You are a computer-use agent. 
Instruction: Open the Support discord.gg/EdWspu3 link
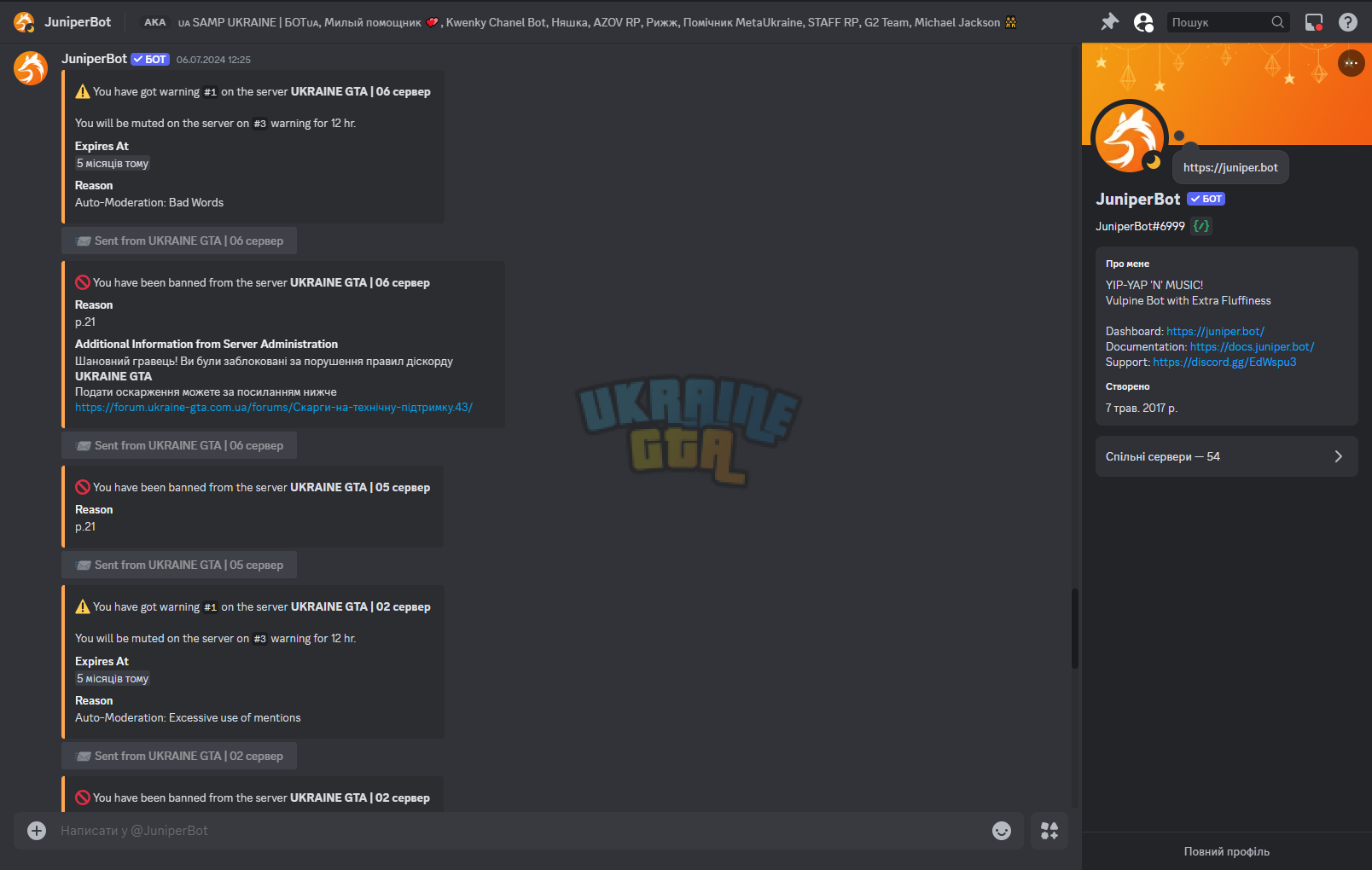[x=1224, y=362]
